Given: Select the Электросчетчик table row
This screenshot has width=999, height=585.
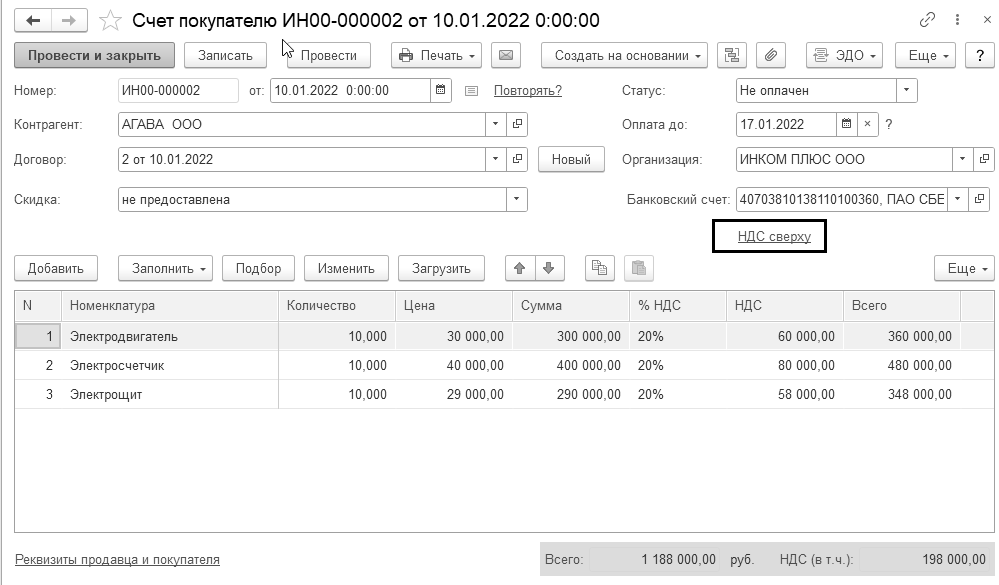Looking at the screenshot, I should click(x=117, y=366).
